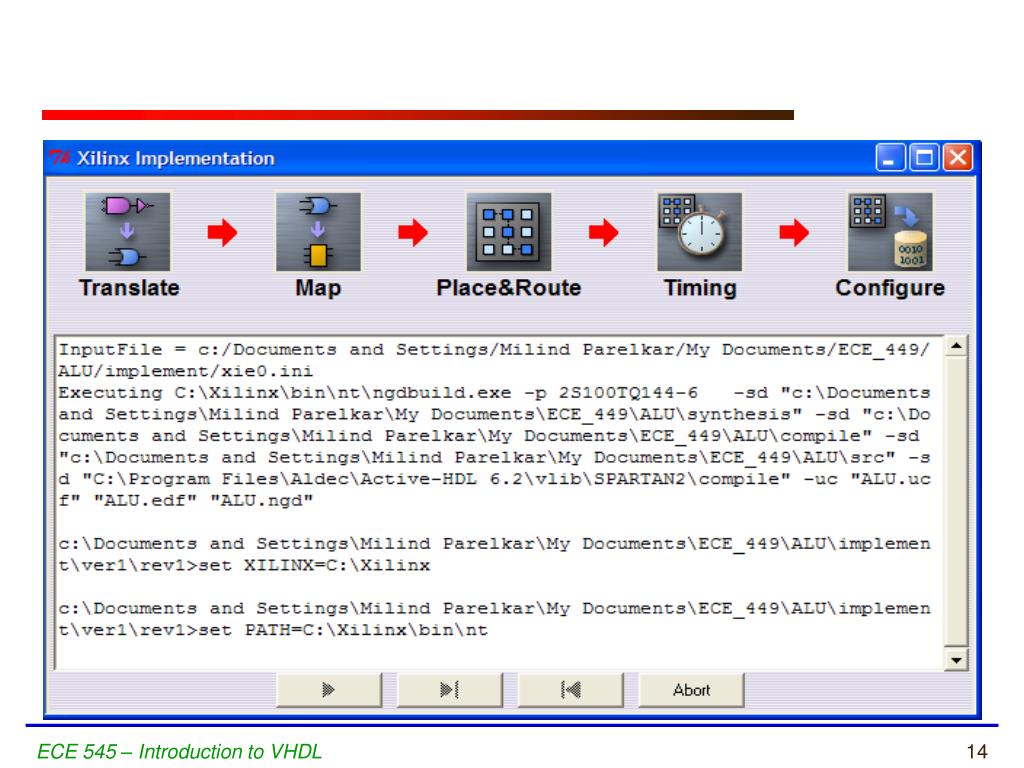
Task: Abort the implementation process
Action: point(692,690)
